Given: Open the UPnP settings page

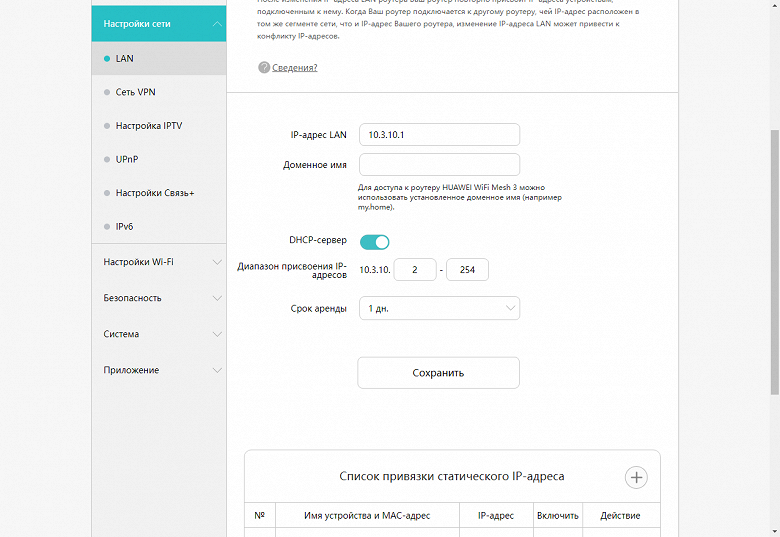Looking at the screenshot, I should (x=127, y=159).
